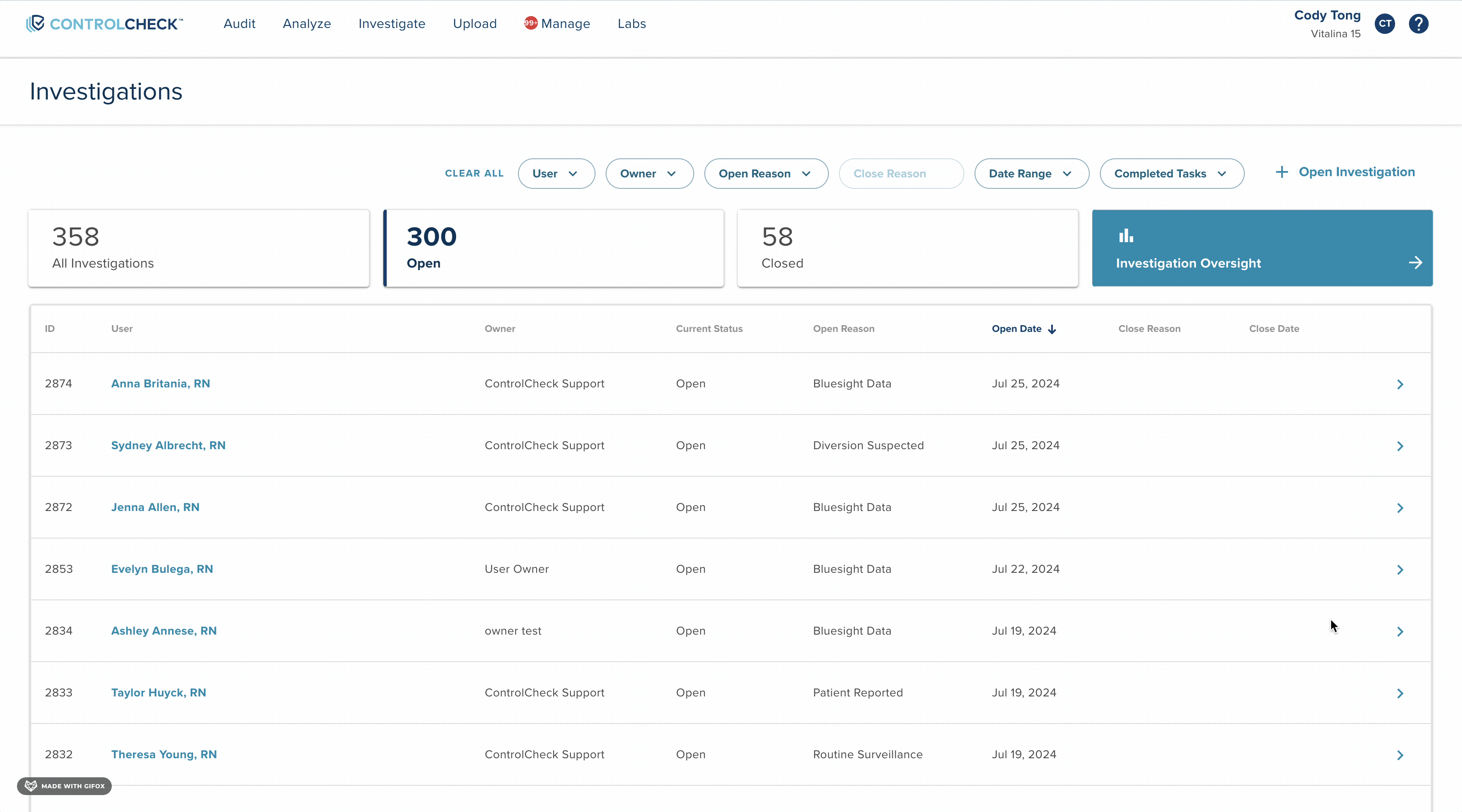Viewport: 1462px width, 812px height.
Task: Click the Routine Surveillance cell
Action: (x=867, y=755)
